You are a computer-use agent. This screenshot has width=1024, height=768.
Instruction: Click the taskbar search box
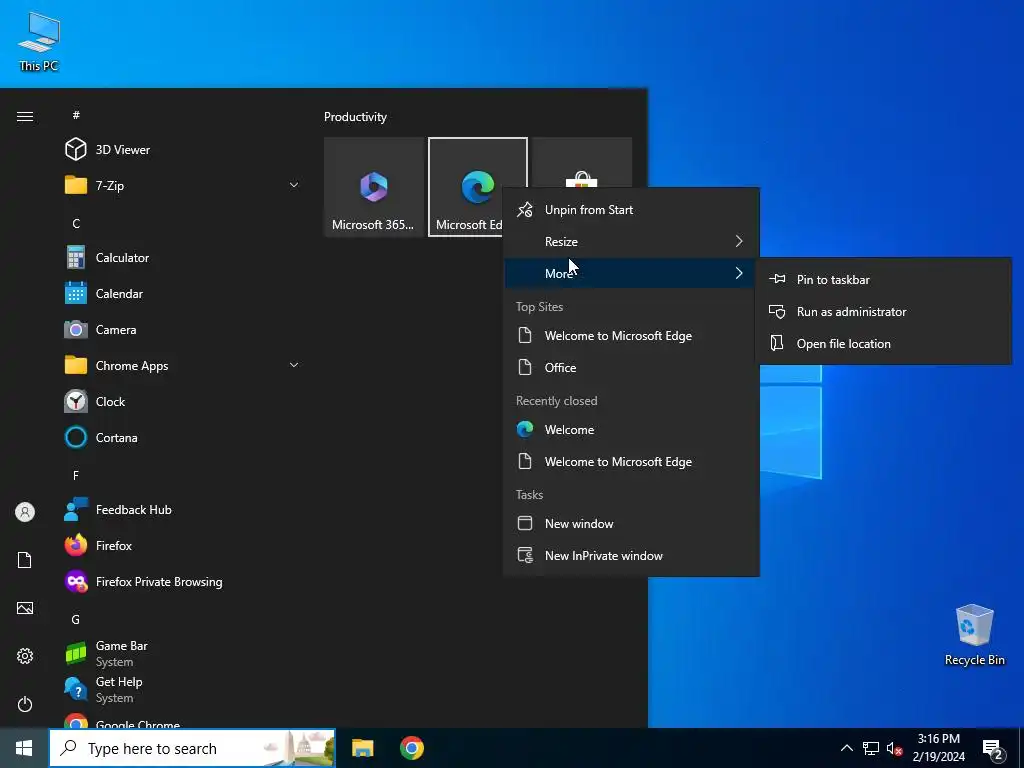point(193,748)
